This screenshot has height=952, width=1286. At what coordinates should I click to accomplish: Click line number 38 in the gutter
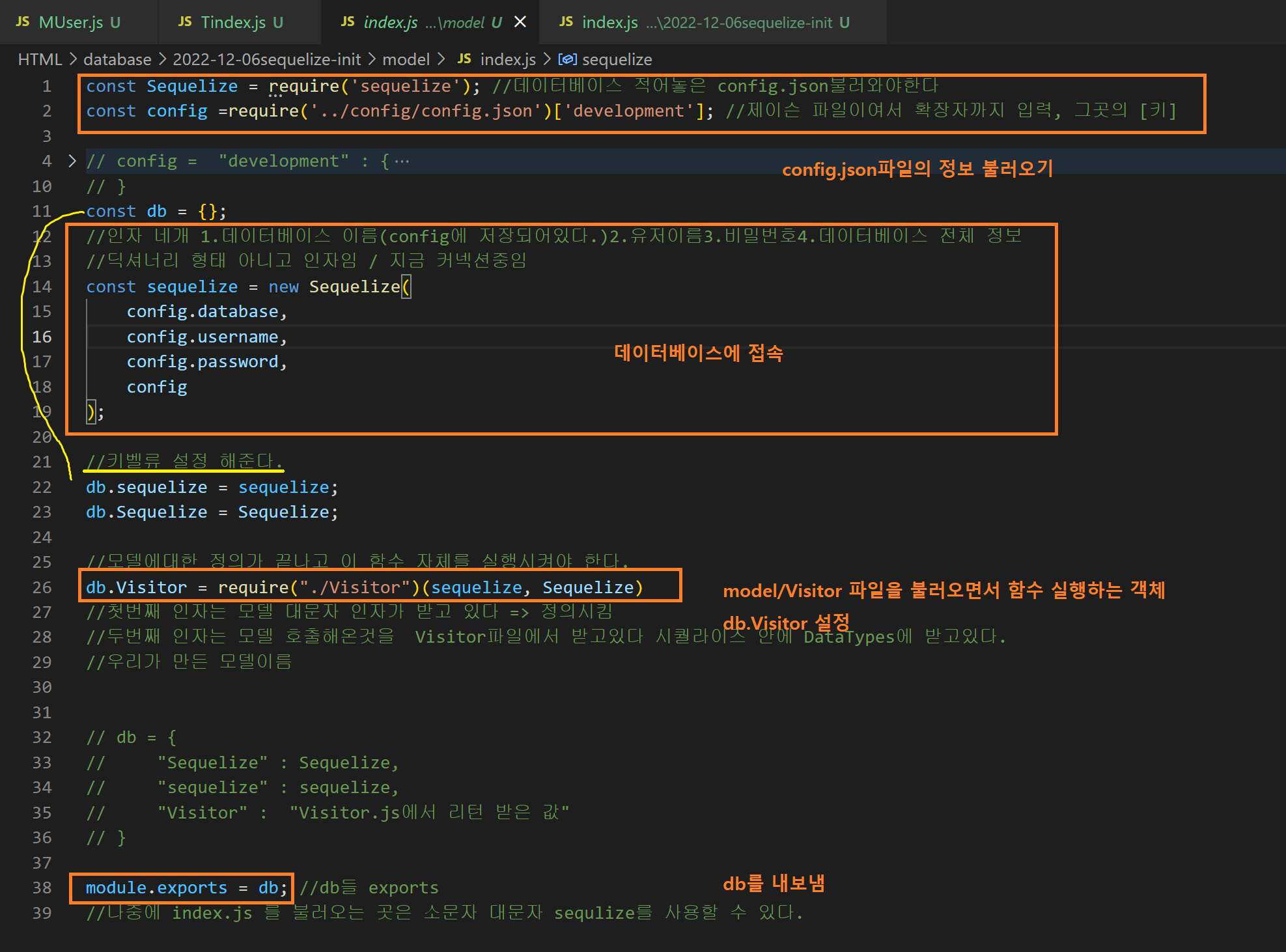[x=42, y=888]
